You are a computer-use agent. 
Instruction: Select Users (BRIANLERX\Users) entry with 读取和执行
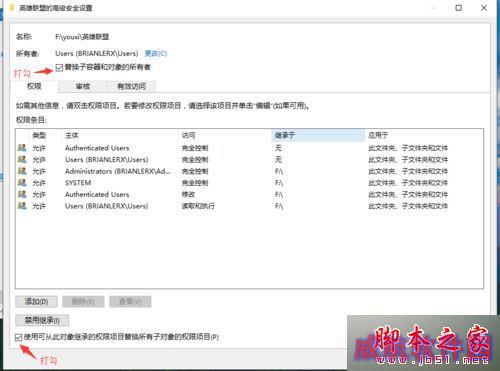[x=249, y=206]
